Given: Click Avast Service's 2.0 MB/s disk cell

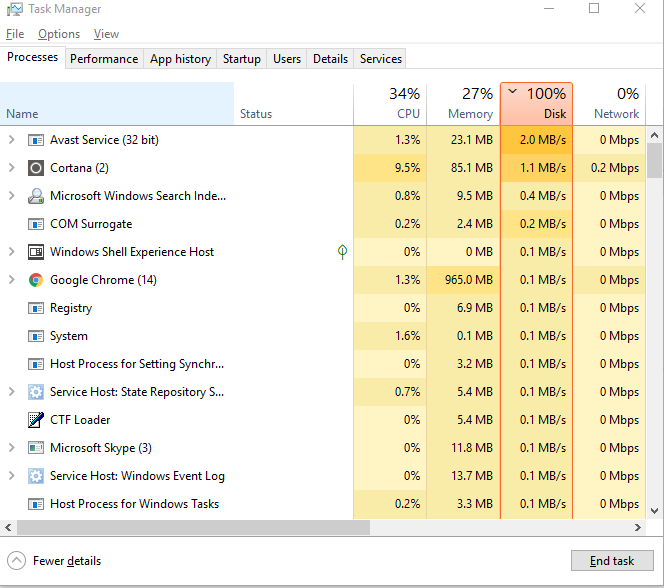Looking at the screenshot, I should click(x=537, y=140).
